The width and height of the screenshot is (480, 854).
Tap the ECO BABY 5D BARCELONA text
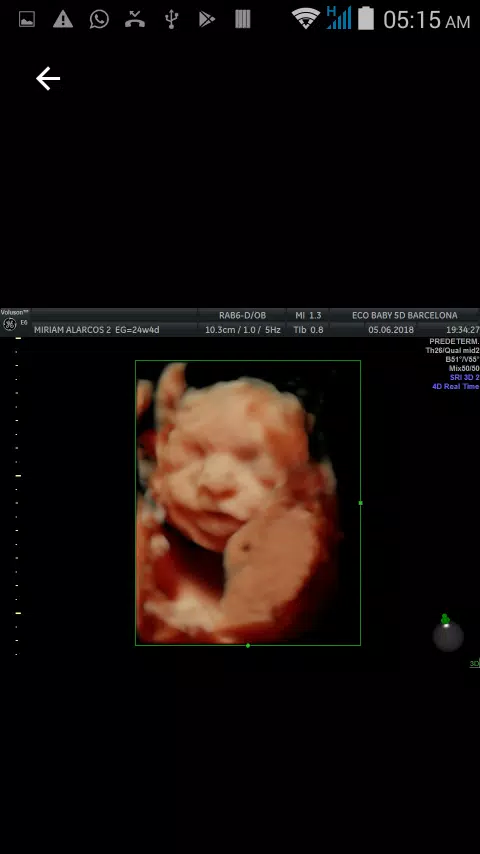click(x=405, y=315)
